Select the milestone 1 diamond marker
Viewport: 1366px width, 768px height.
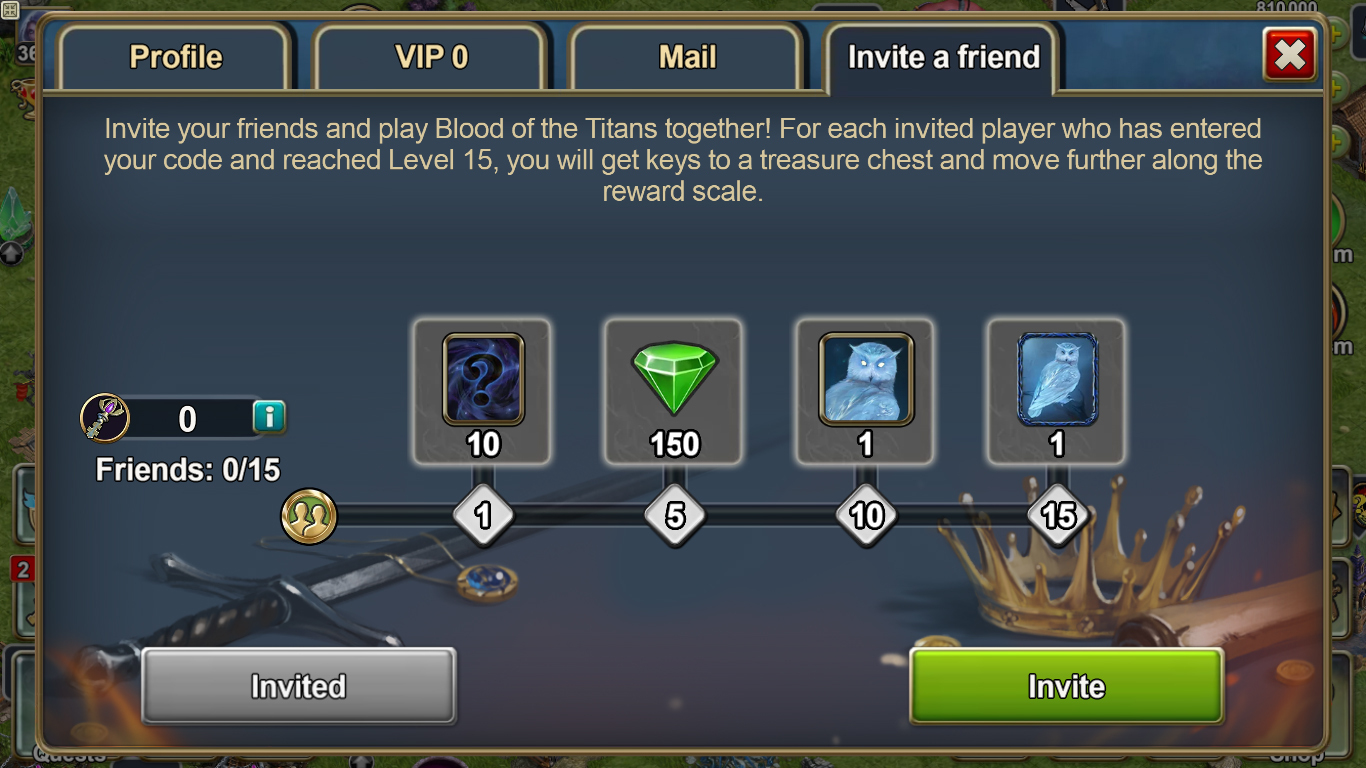click(x=483, y=516)
